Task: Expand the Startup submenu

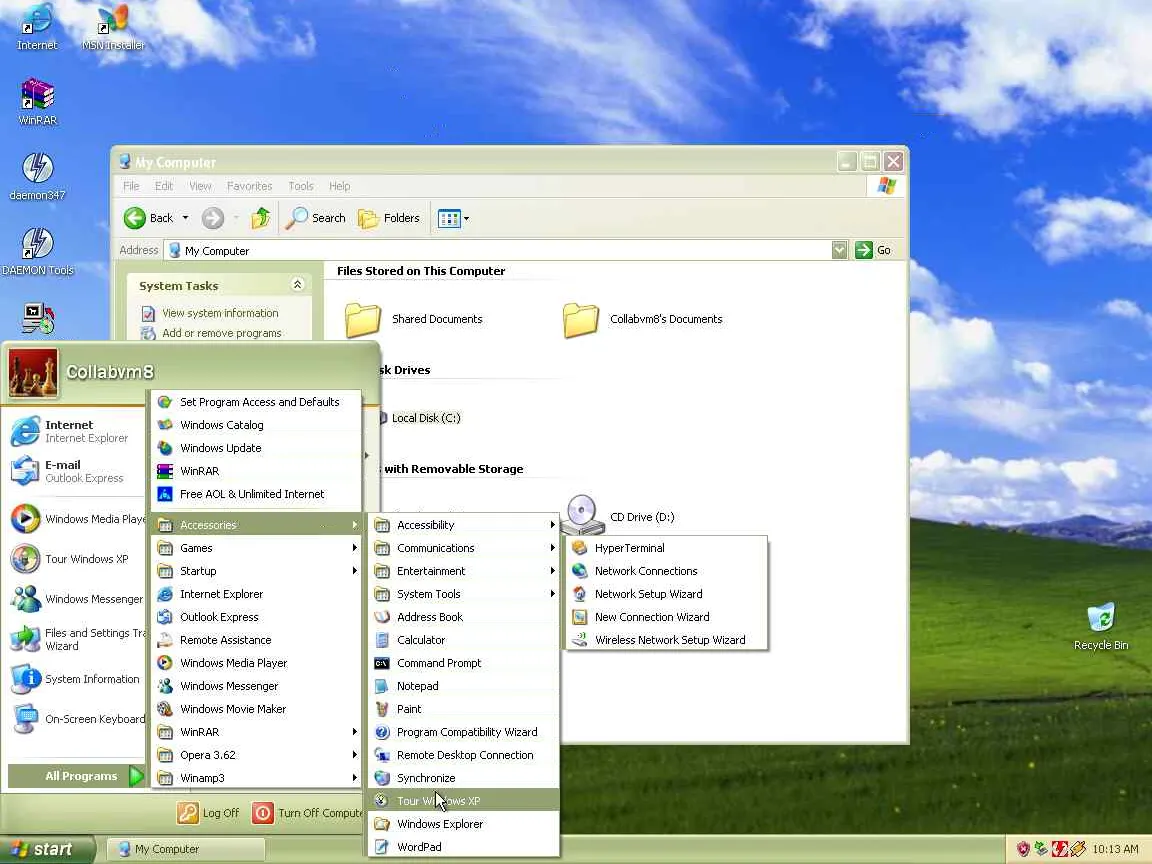Action: (x=256, y=571)
